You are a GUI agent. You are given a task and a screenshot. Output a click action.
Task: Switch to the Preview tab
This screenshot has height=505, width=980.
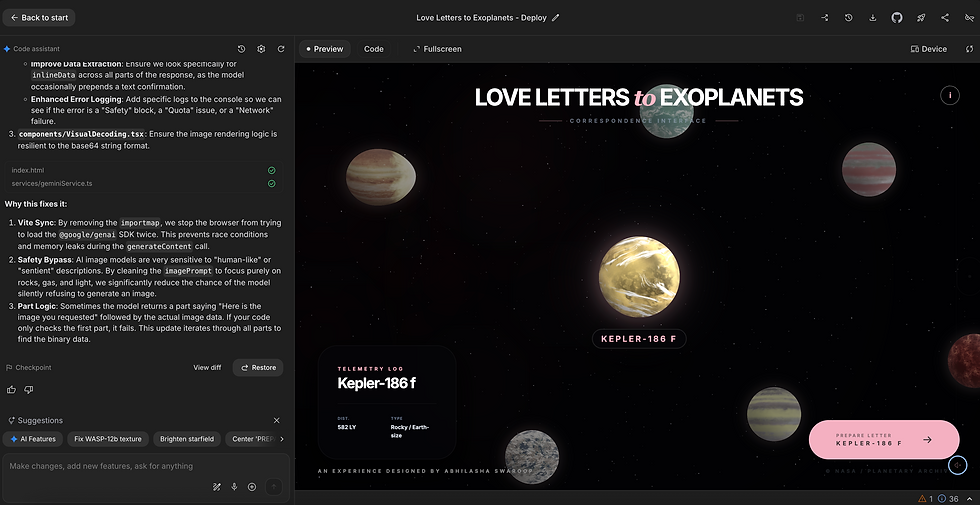click(324, 49)
